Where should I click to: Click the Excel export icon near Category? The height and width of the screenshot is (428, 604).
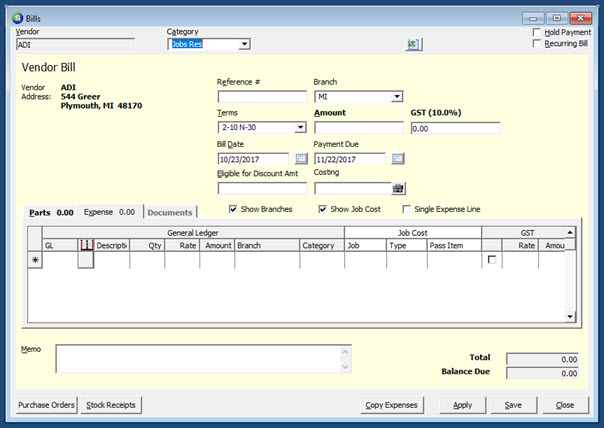[413, 44]
